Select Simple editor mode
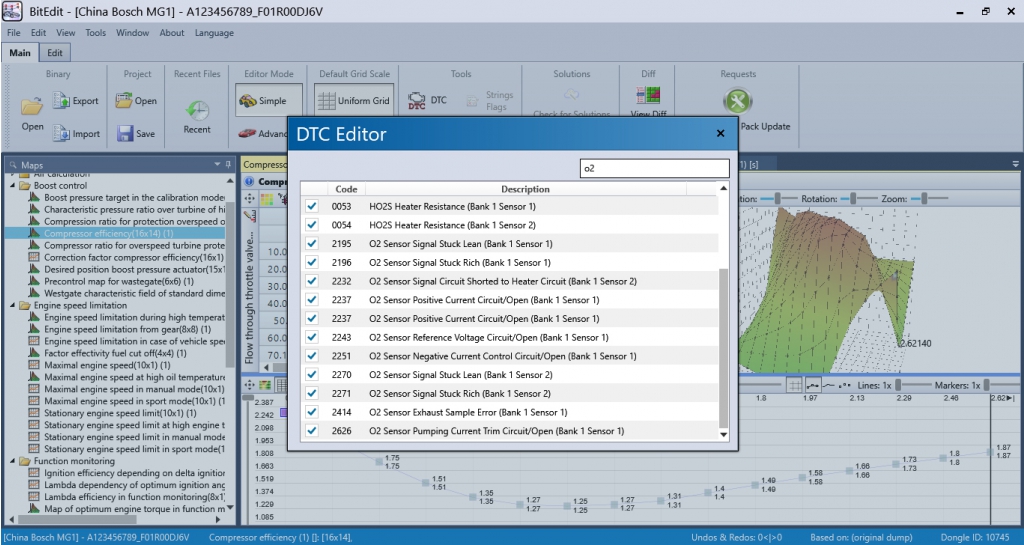Screen dimensions: 1024x545 (x=269, y=101)
